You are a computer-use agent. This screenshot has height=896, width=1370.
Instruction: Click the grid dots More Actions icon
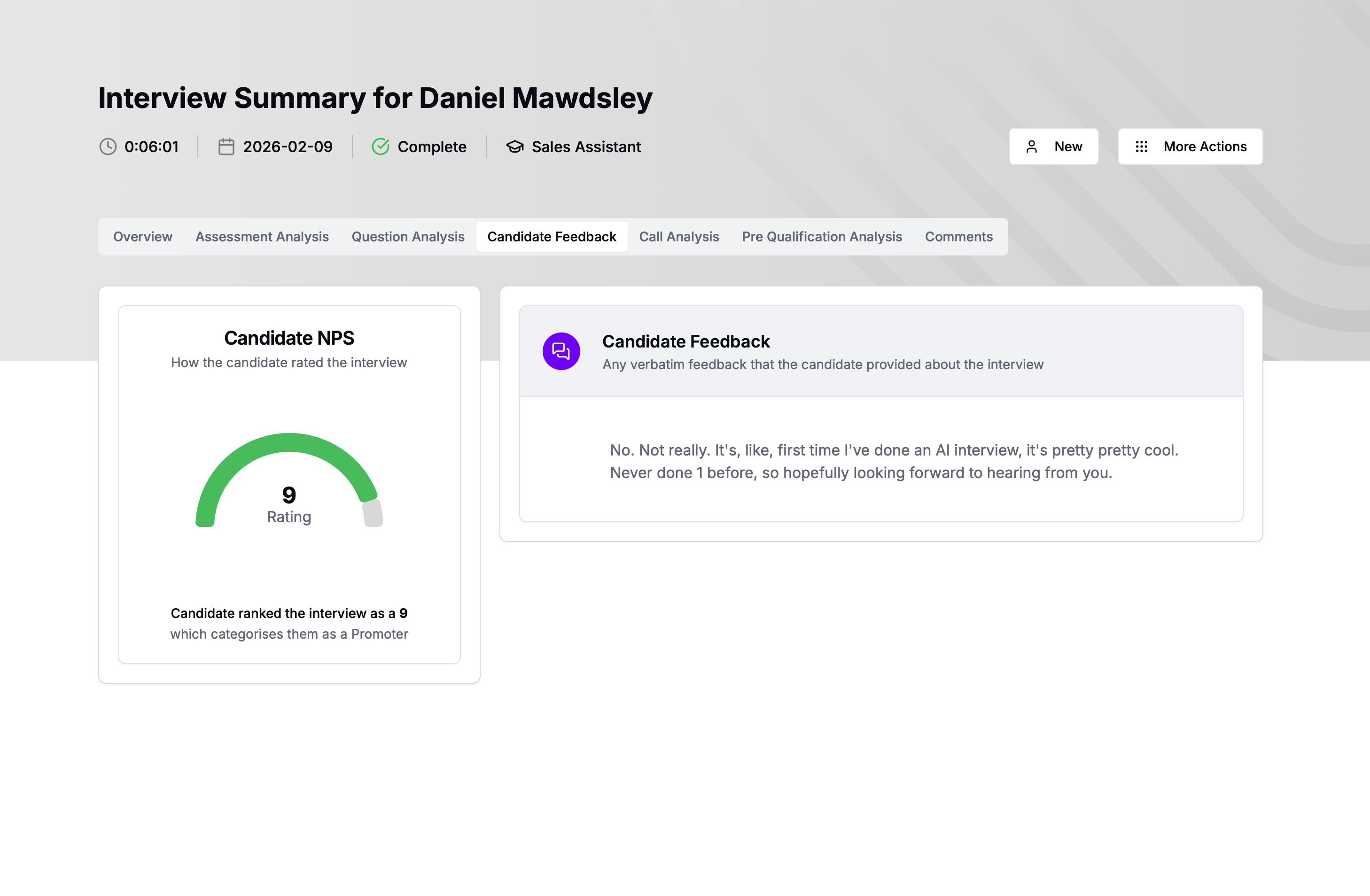[1142, 147]
